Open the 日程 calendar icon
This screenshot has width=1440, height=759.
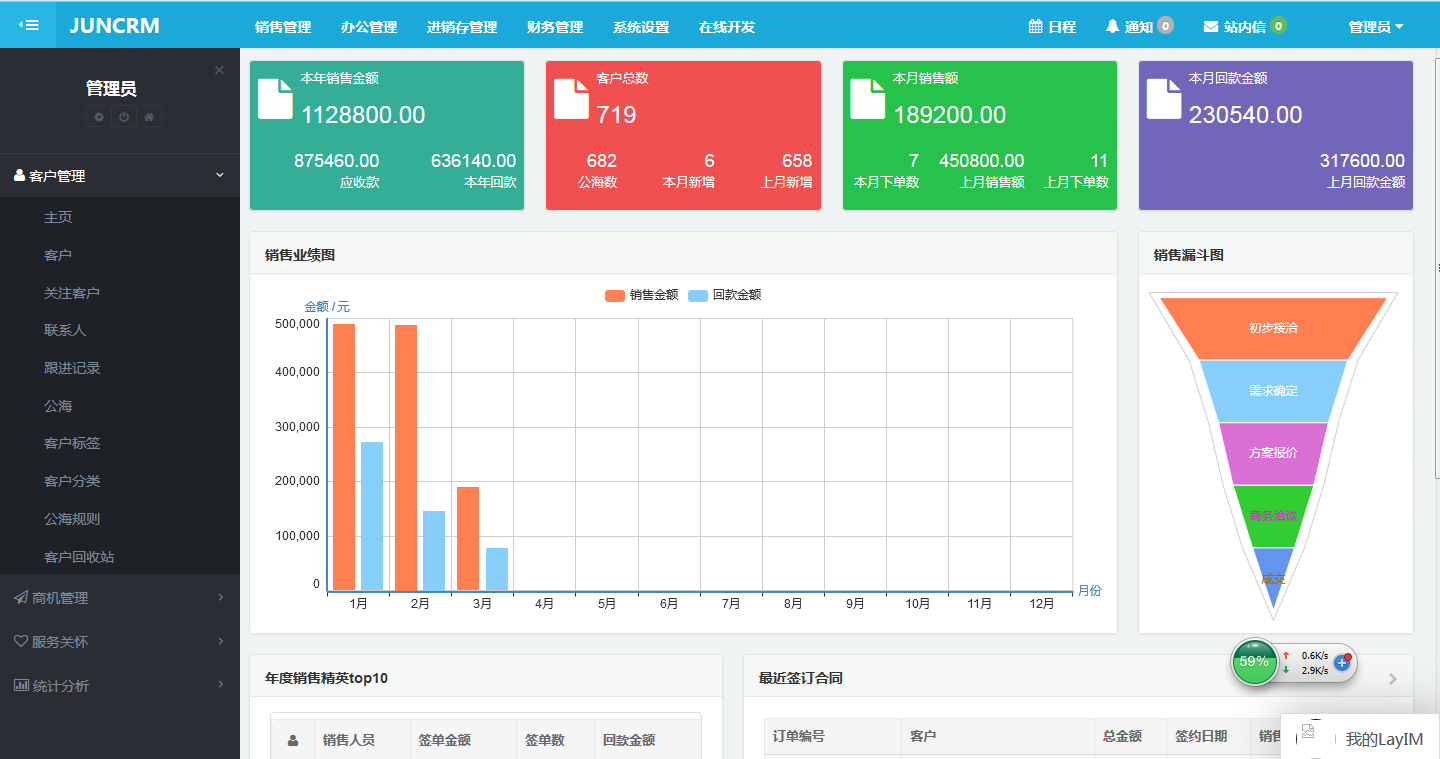point(1052,27)
